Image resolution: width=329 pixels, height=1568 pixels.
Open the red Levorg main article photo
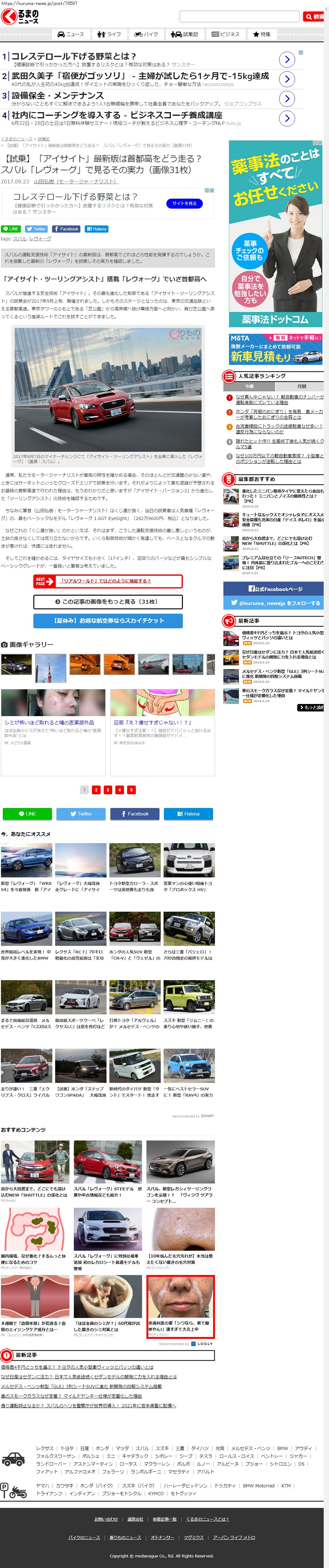[108, 390]
